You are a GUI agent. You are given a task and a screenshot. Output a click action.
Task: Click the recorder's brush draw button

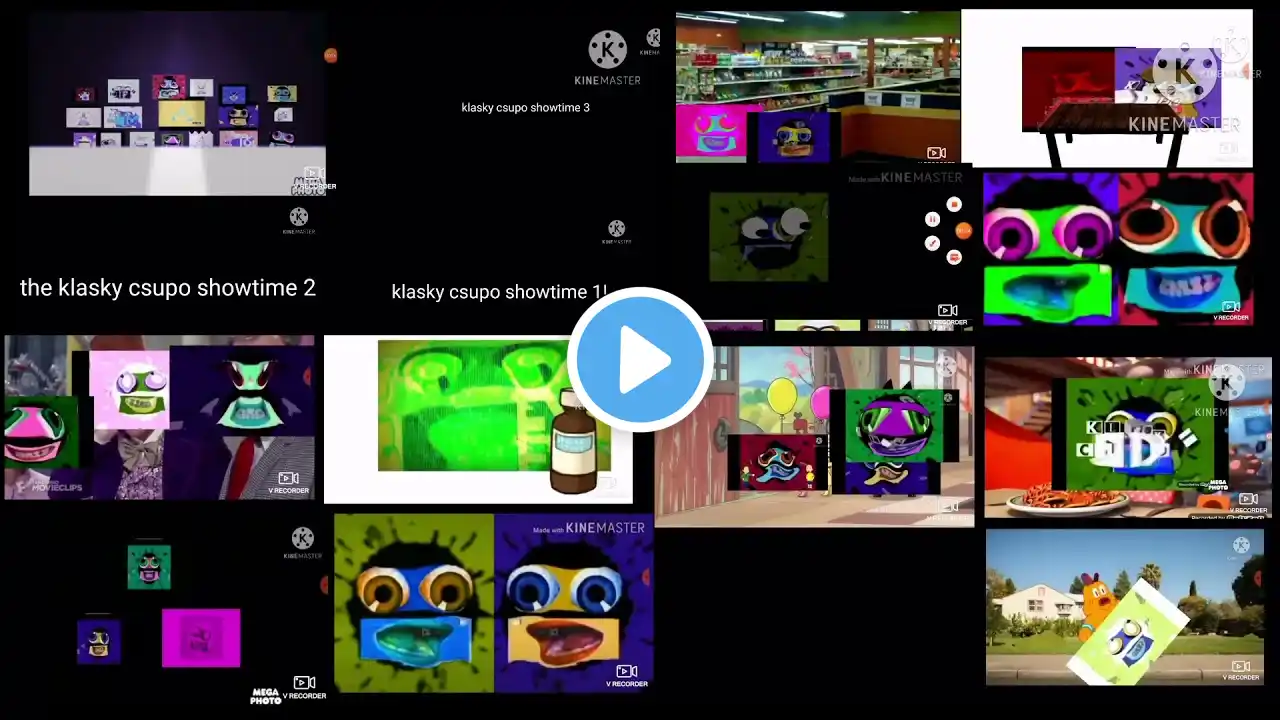coord(932,243)
